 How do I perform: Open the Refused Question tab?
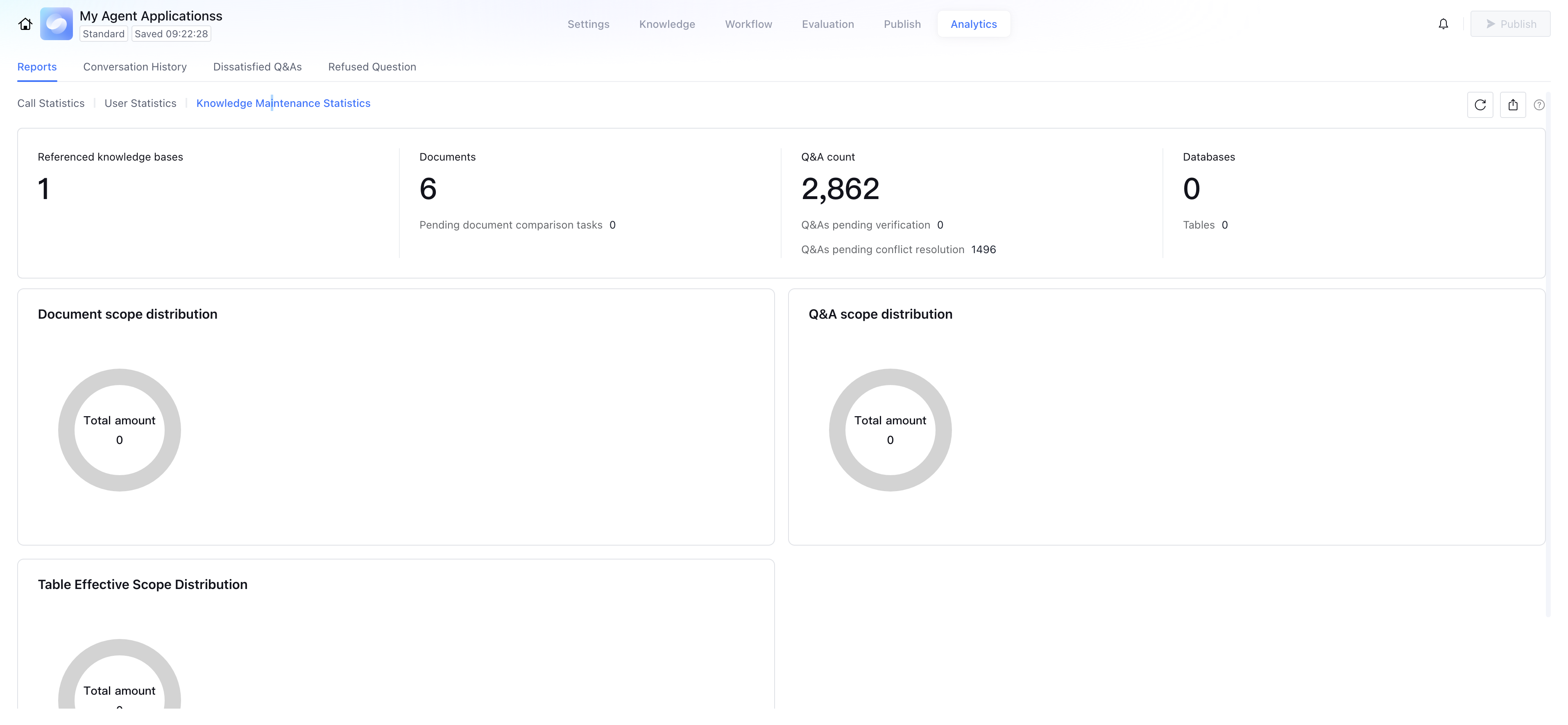click(372, 67)
